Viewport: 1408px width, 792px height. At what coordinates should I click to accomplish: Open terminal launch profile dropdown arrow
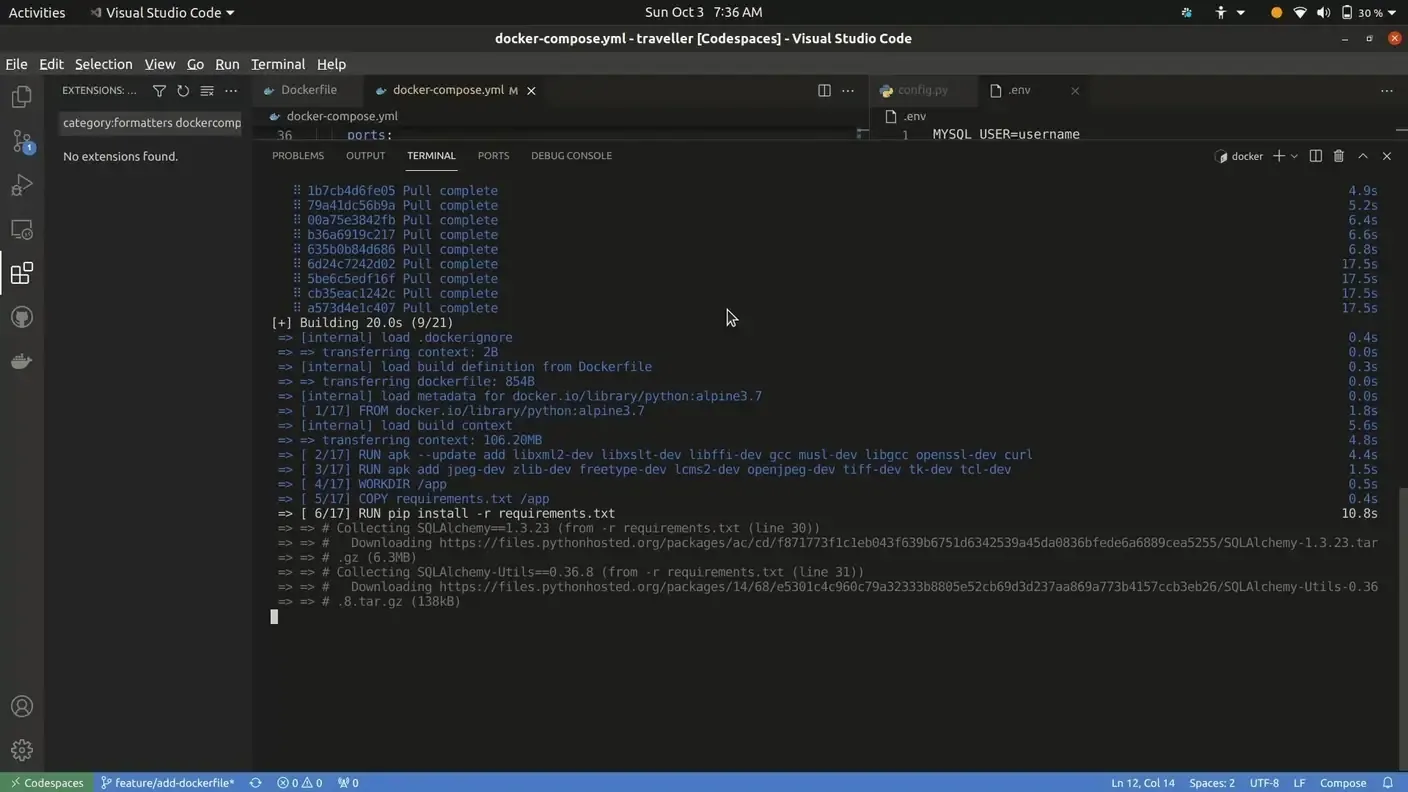(x=1294, y=156)
